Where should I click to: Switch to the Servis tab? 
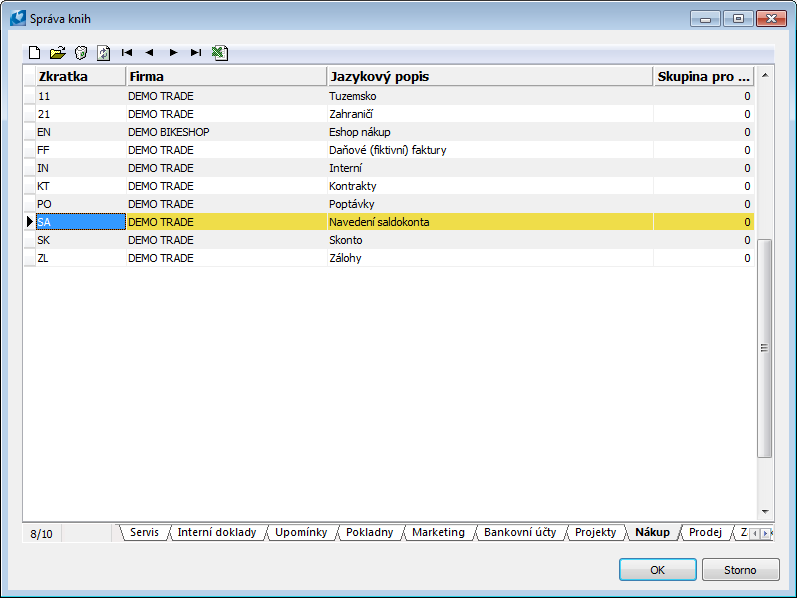tap(144, 532)
